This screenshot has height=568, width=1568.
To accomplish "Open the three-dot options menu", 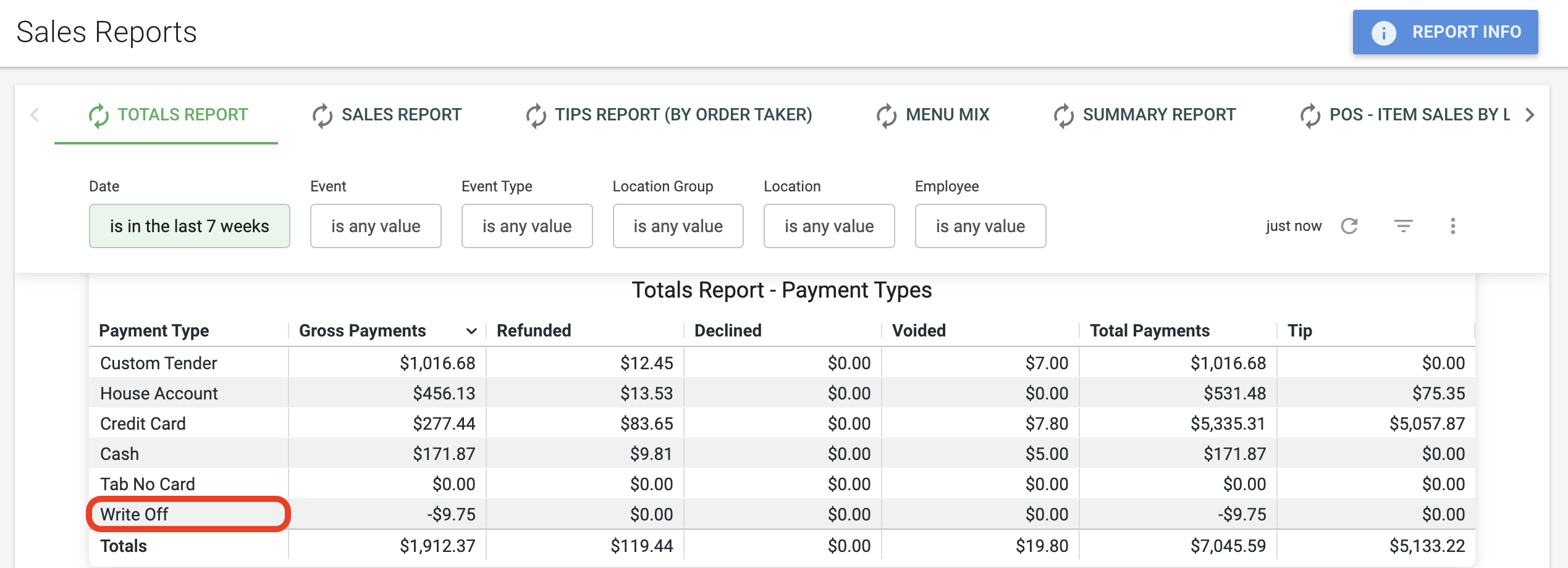I will (x=1453, y=226).
